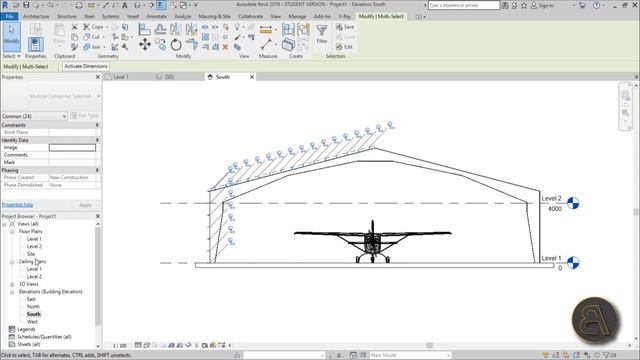Screen dimensions: 640x360
Task: Collapse the Elevations (Building Elevation) node
Action: click(12, 292)
